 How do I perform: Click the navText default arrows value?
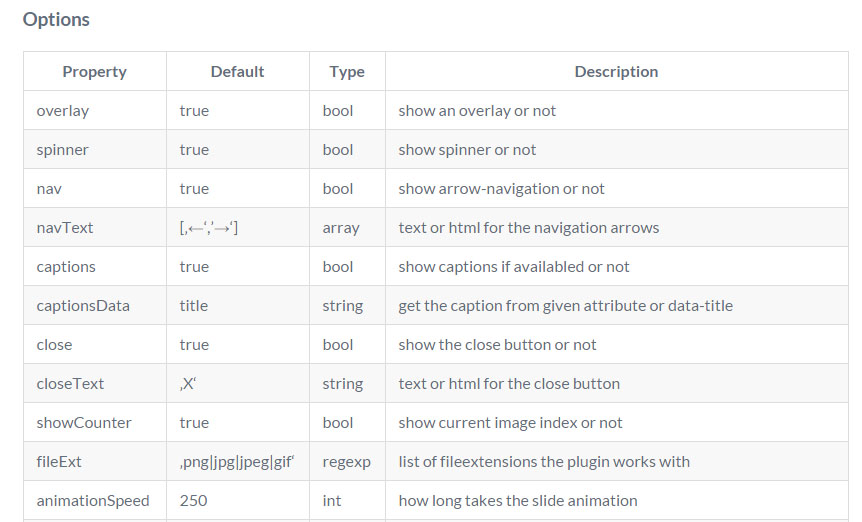tap(209, 227)
